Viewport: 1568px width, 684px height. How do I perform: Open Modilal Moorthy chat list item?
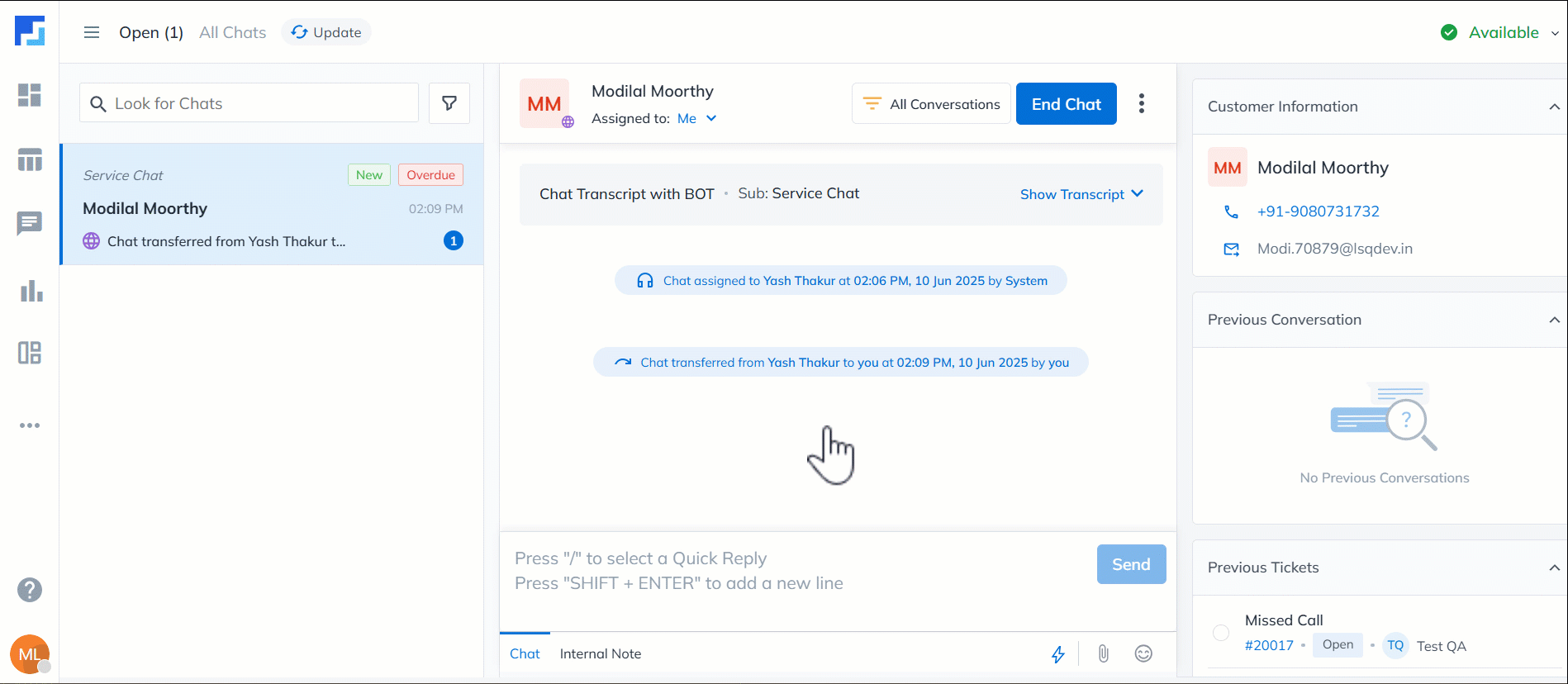click(x=273, y=204)
